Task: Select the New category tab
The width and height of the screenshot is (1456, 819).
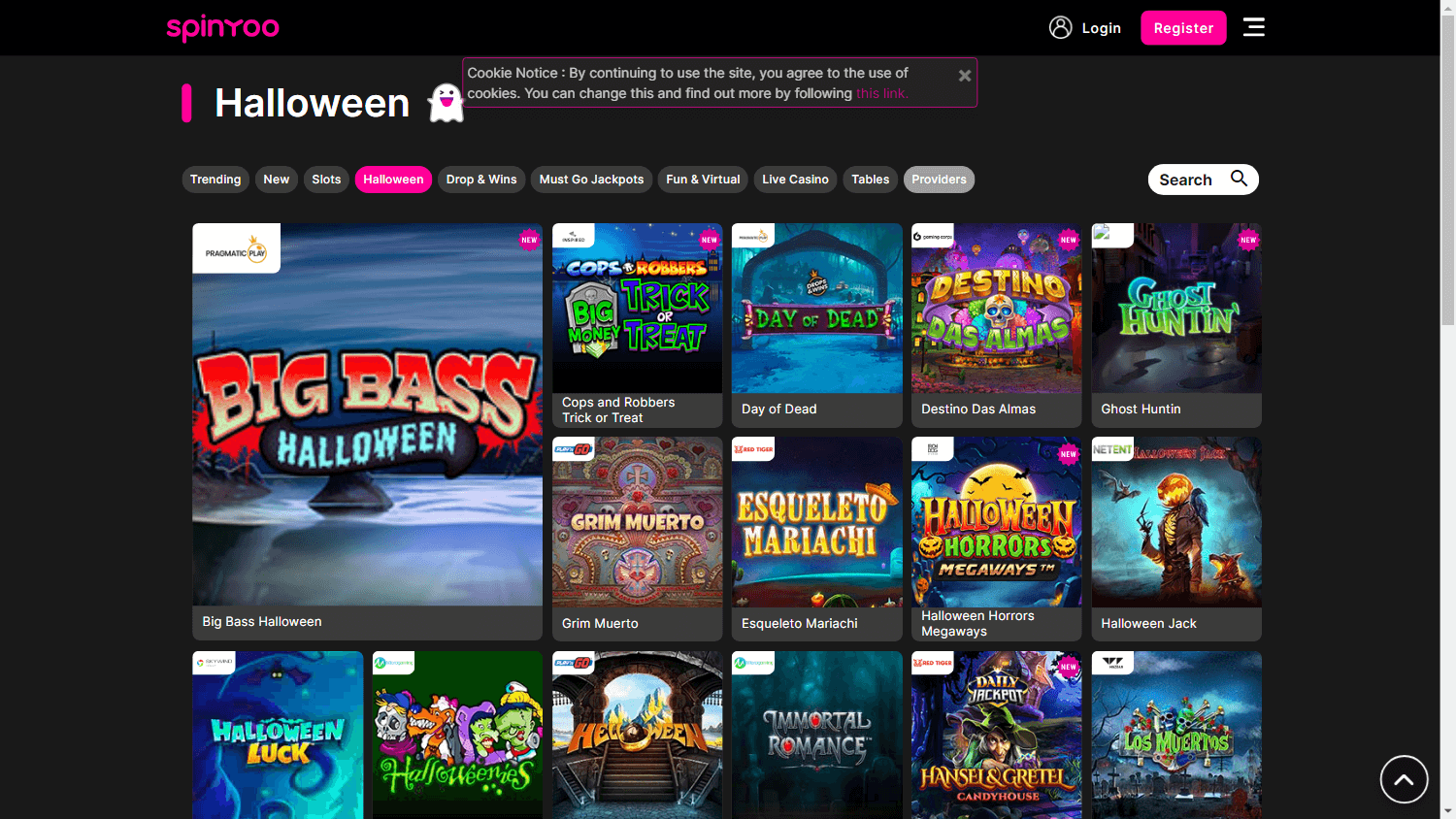Action: (277, 180)
